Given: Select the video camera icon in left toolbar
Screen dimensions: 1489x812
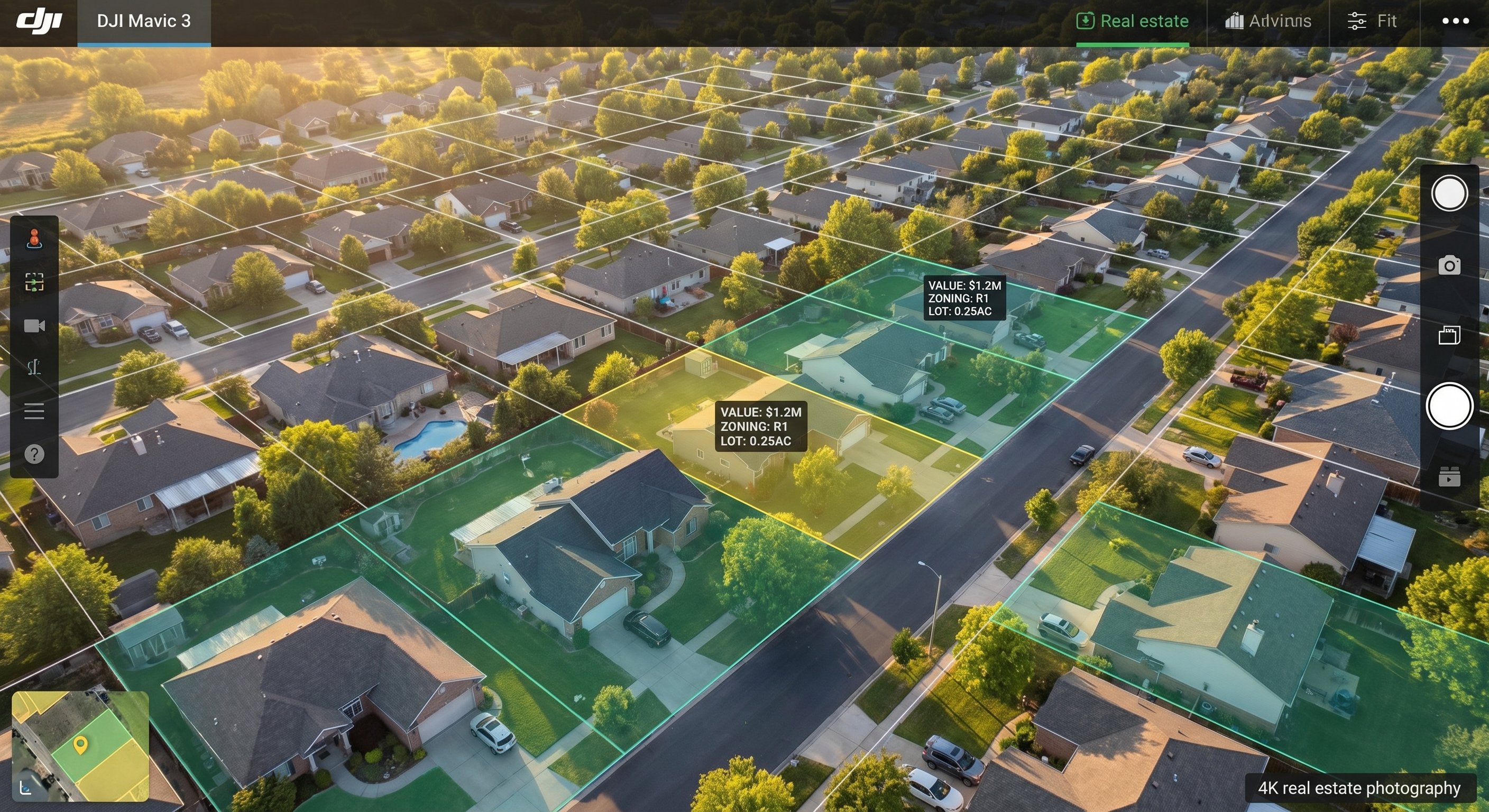Looking at the screenshot, I should (x=34, y=325).
